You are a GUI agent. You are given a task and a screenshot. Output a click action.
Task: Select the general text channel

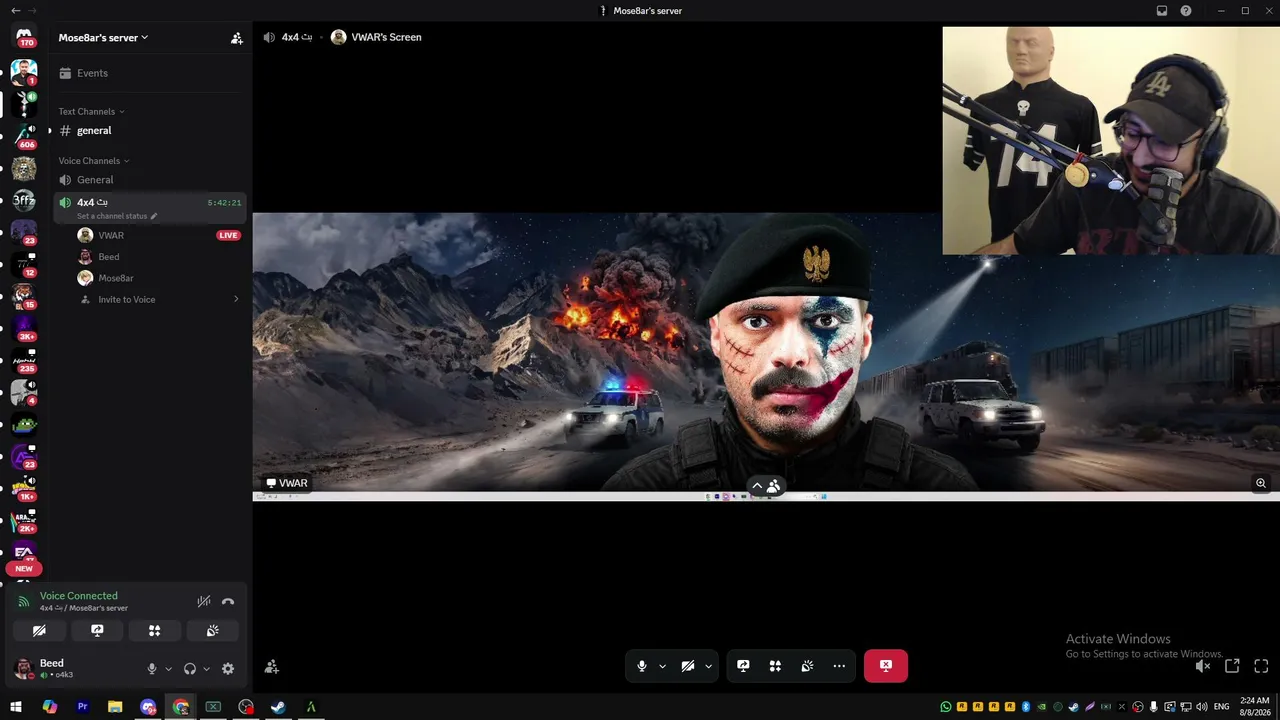pos(150,131)
